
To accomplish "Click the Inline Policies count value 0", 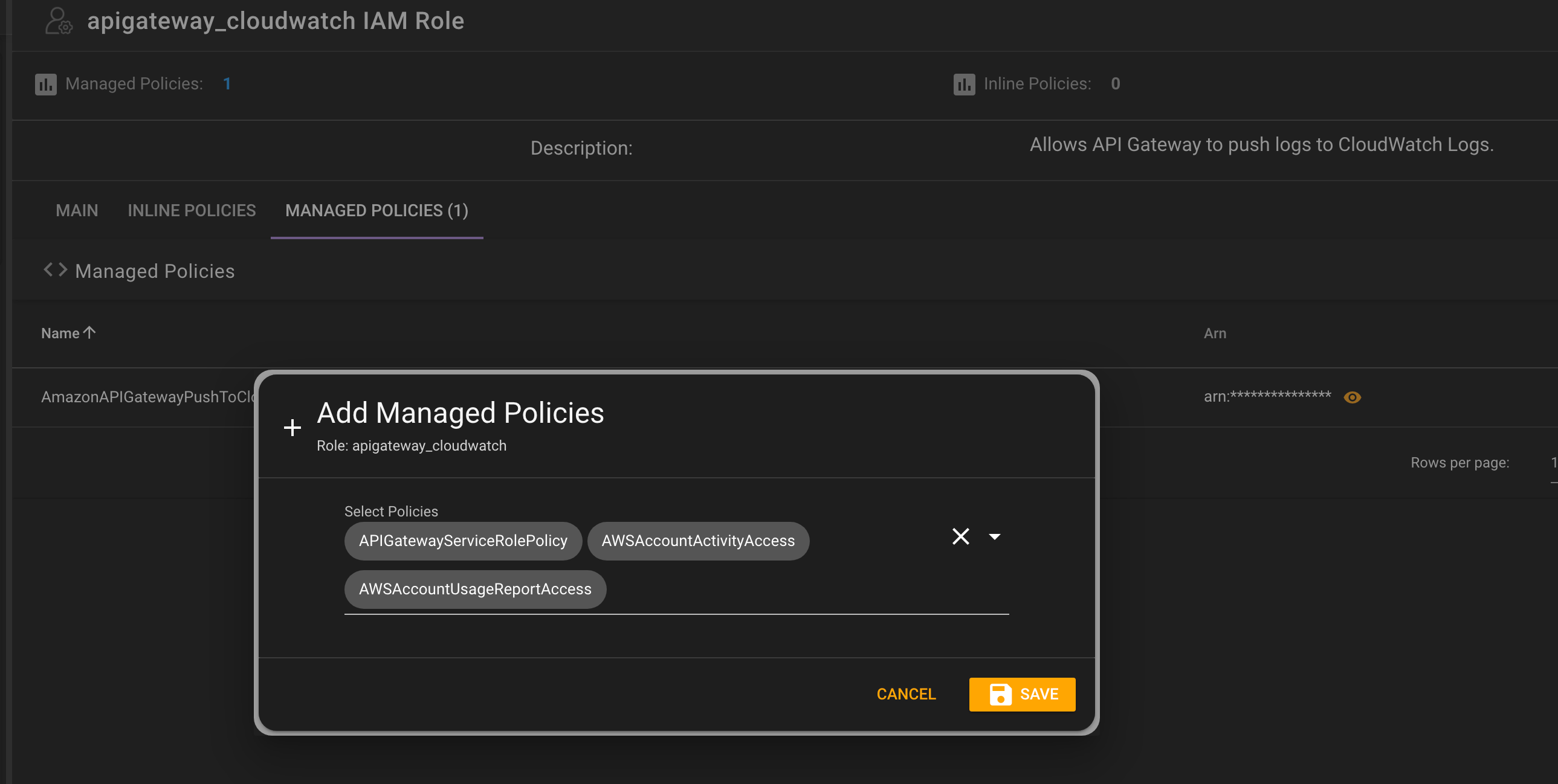I will tap(1115, 83).
